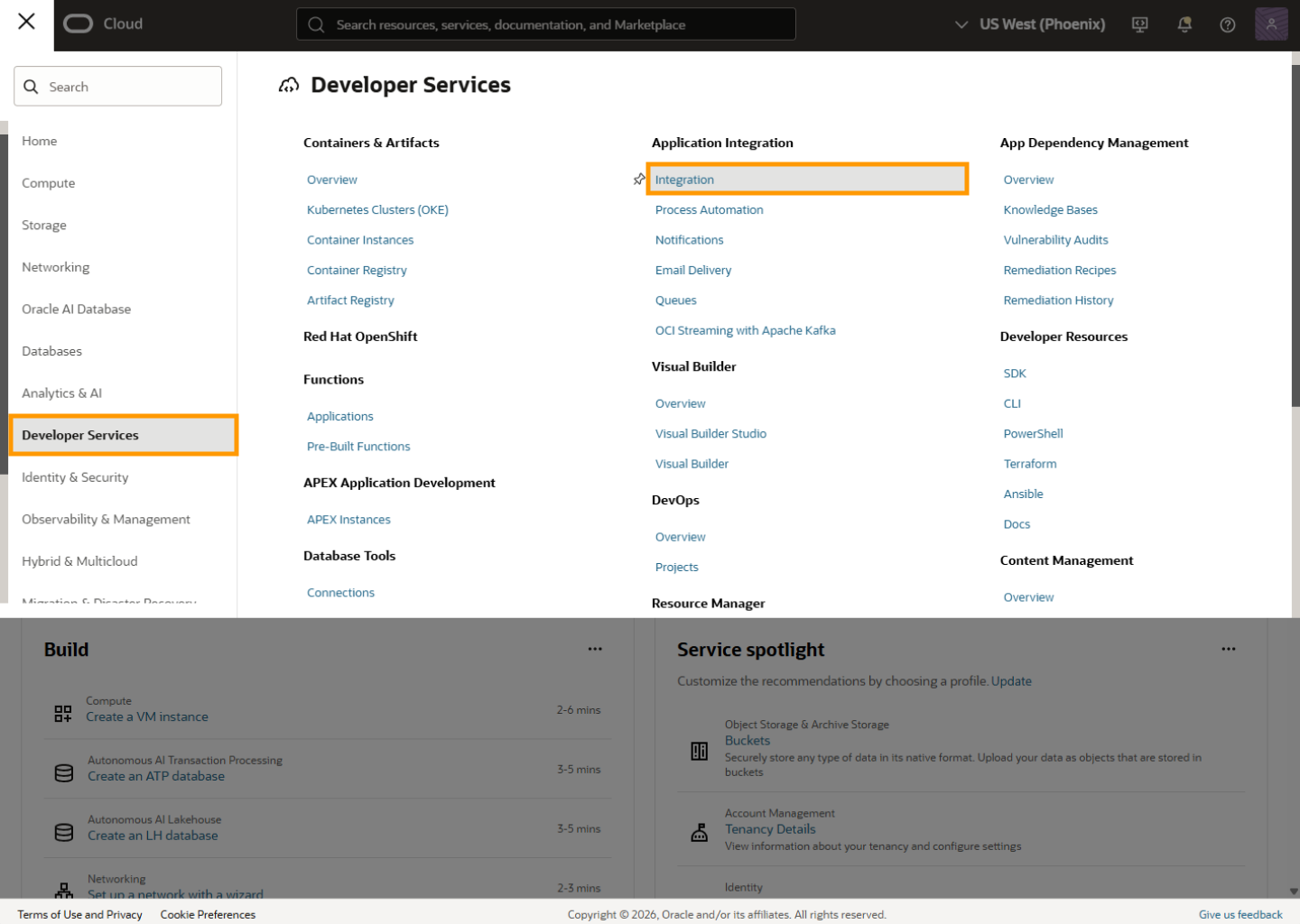Open the developer tools icon in the header
The image size is (1300, 924).
coord(1140,24)
